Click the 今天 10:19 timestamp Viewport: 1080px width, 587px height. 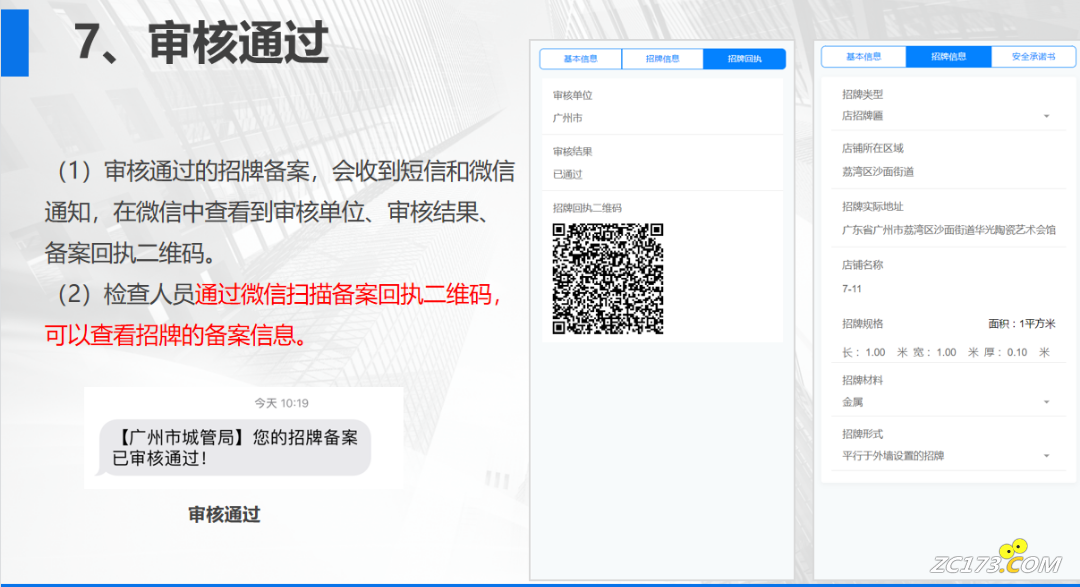coord(281,403)
